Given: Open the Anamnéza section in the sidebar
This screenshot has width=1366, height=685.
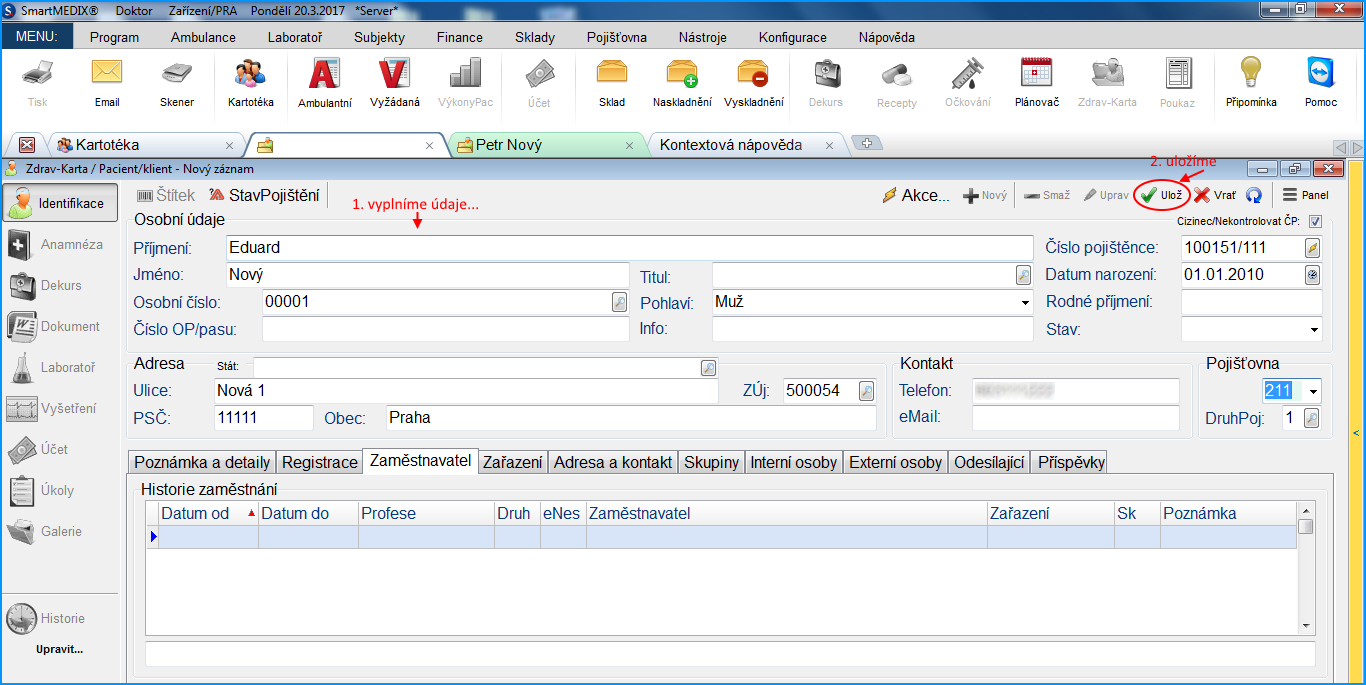Looking at the screenshot, I should click(x=60, y=245).
